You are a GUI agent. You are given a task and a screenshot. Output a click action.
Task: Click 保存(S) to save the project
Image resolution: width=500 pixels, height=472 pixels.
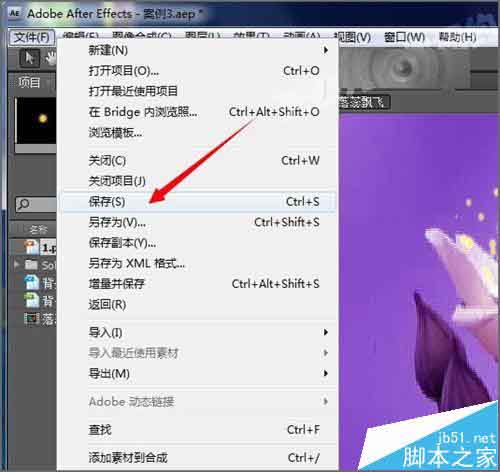[197, 202]
